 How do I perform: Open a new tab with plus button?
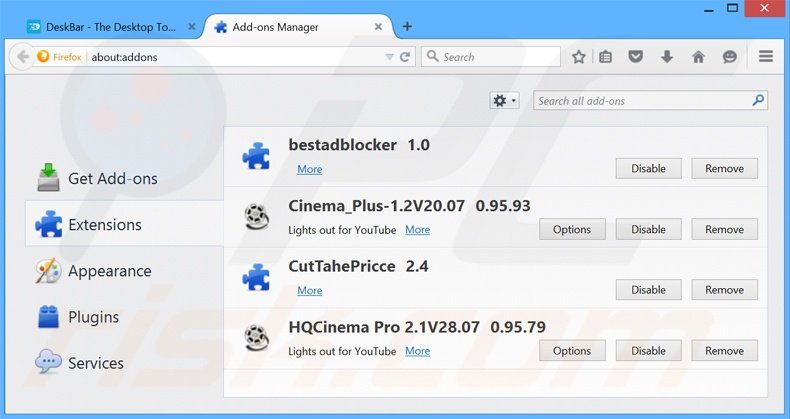tap(407, 26)
